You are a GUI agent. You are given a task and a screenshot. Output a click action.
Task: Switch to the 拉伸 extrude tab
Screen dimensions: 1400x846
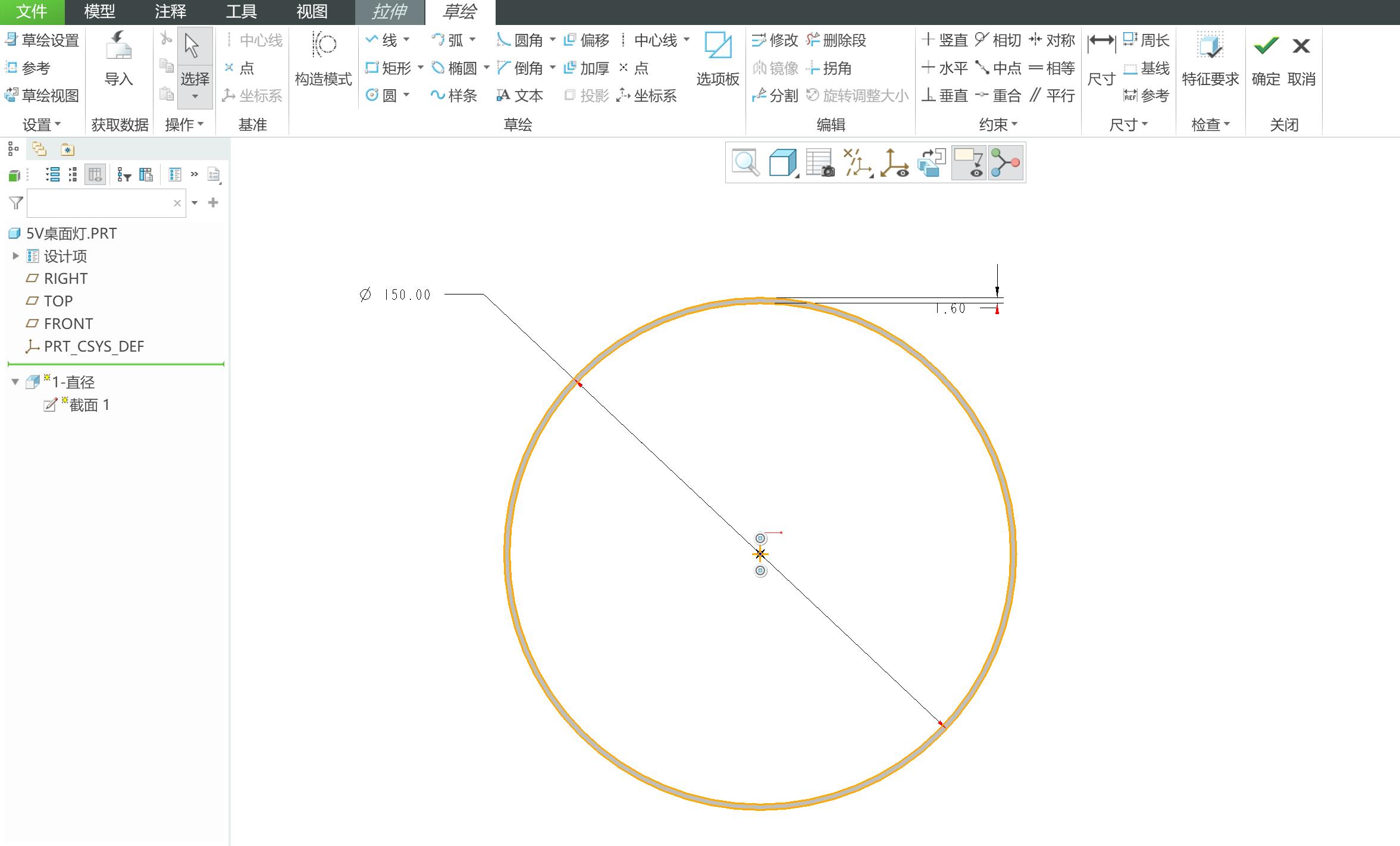click(x=390, y=11)
